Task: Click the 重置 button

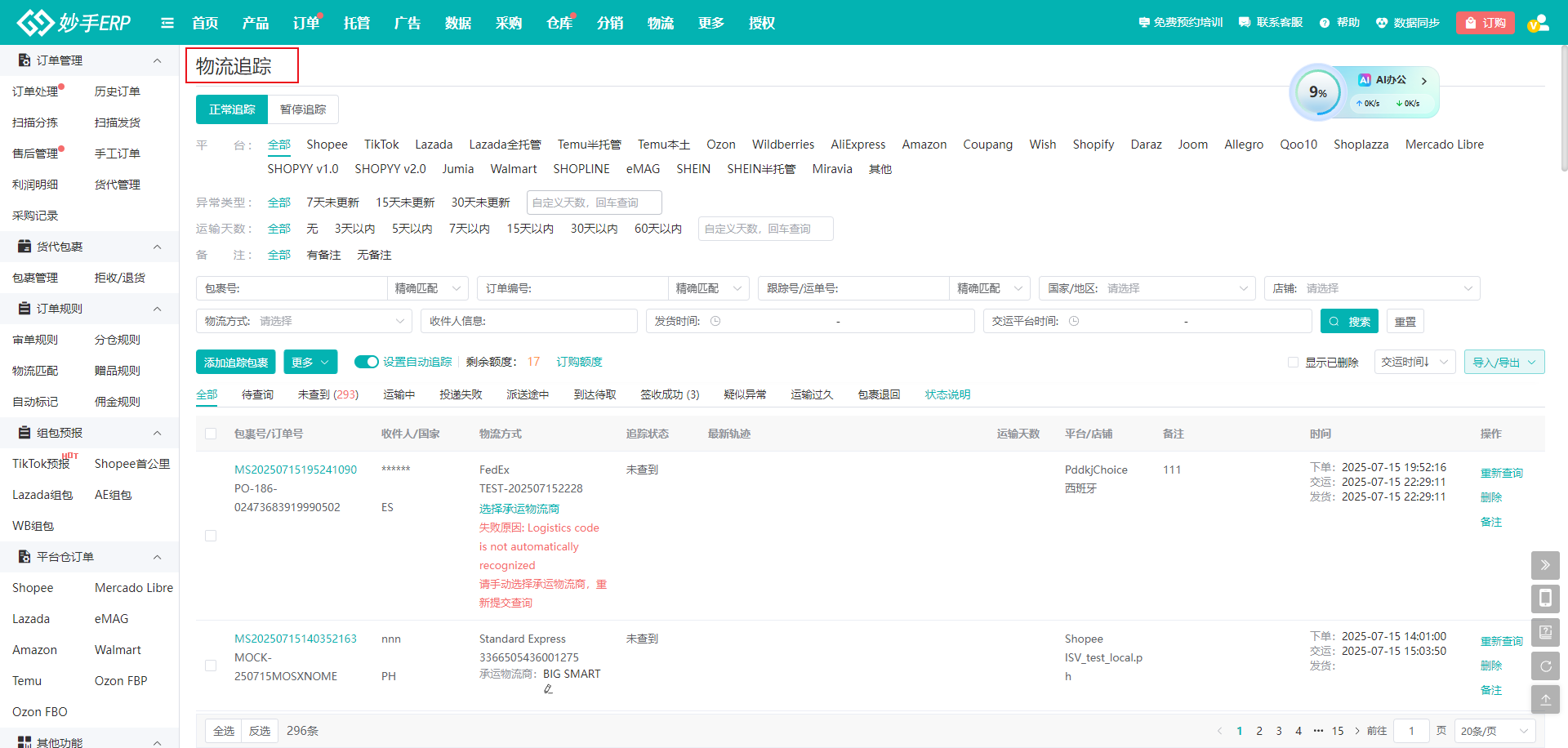Action: (1405, 322)
